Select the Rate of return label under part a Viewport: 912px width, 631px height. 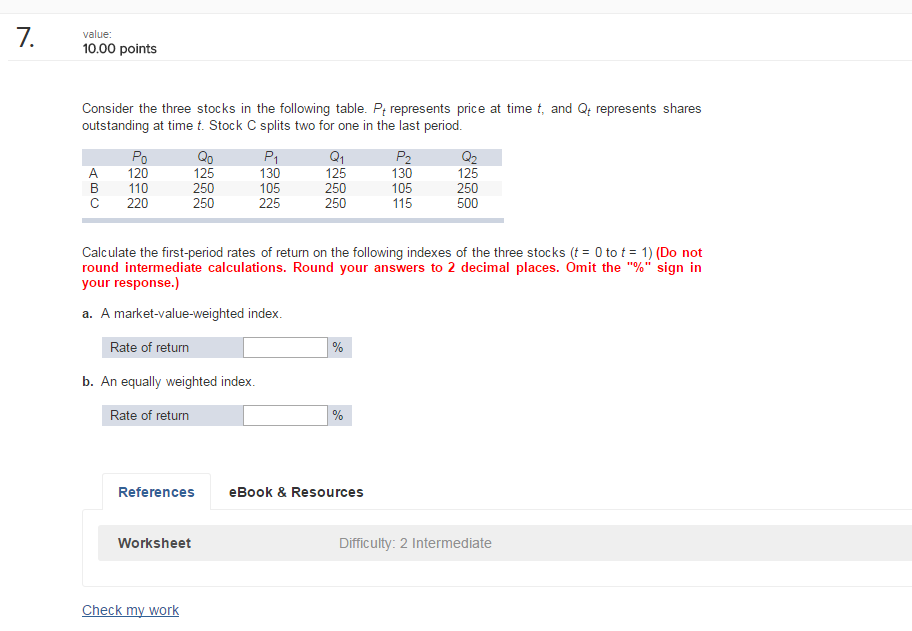pos(150,347)
